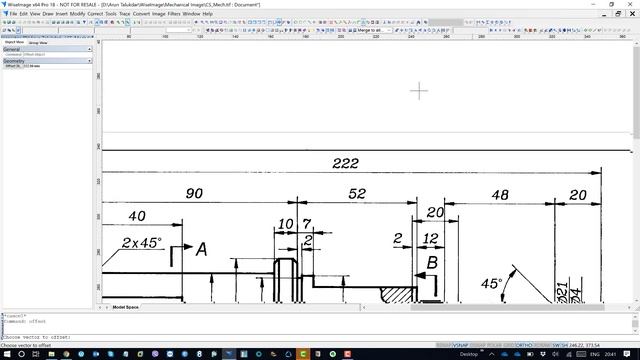640x360 pixels.
Task: Switch to the Group View tab
Action: [x=38, y=42]
